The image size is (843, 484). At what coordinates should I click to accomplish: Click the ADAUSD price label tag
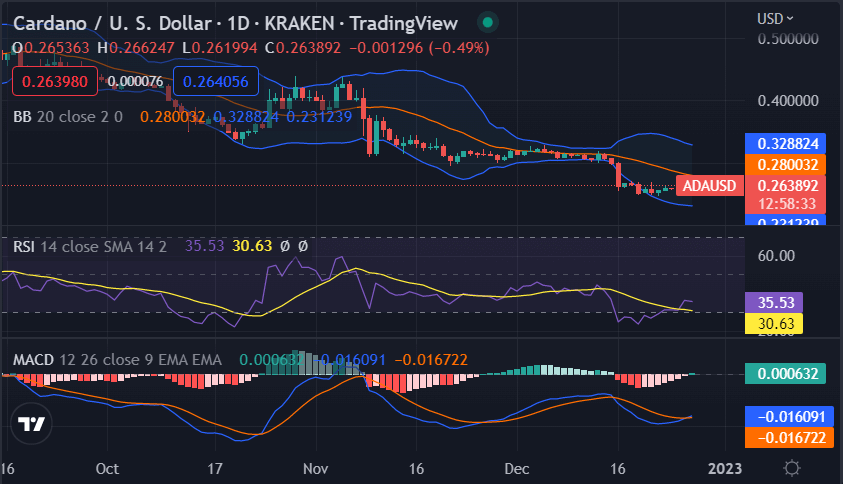click(710, 186)
